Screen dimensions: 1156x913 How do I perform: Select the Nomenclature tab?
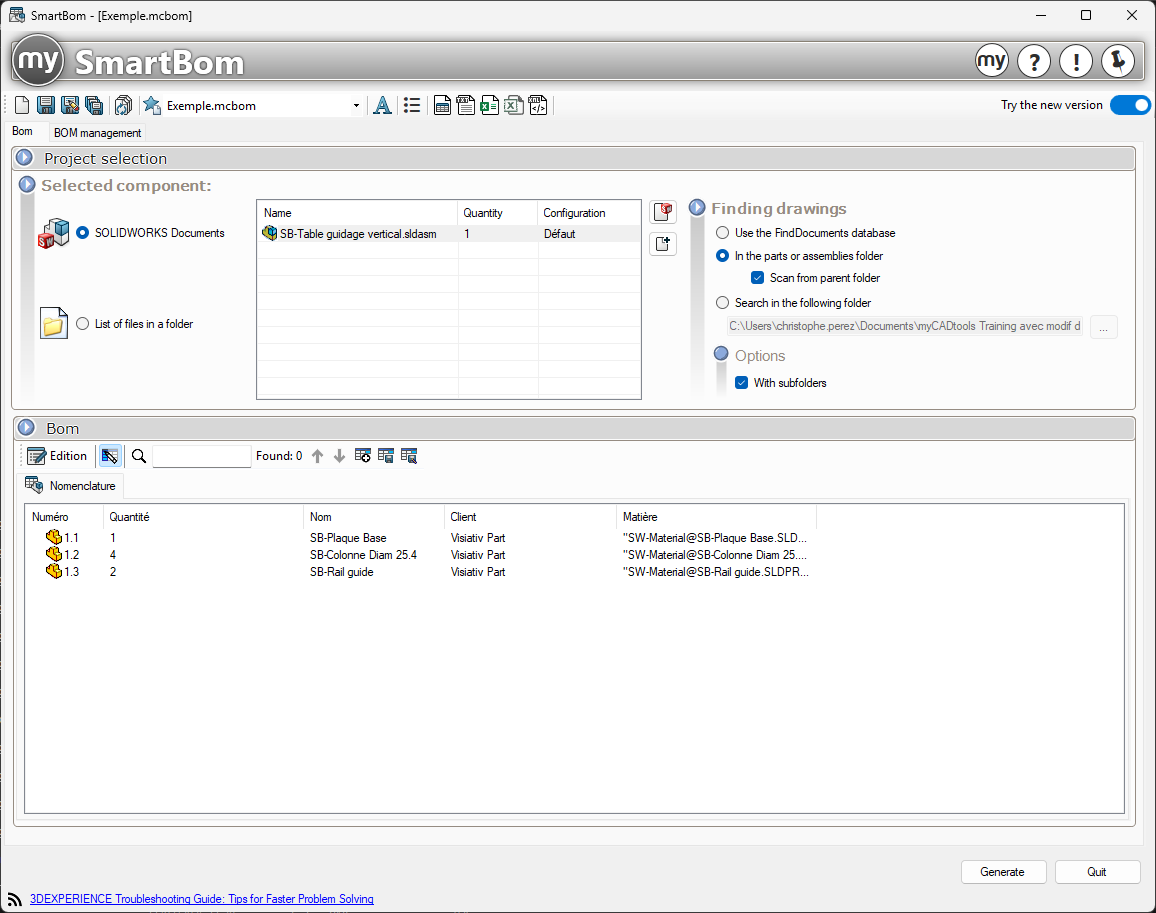tap(72, 486)
